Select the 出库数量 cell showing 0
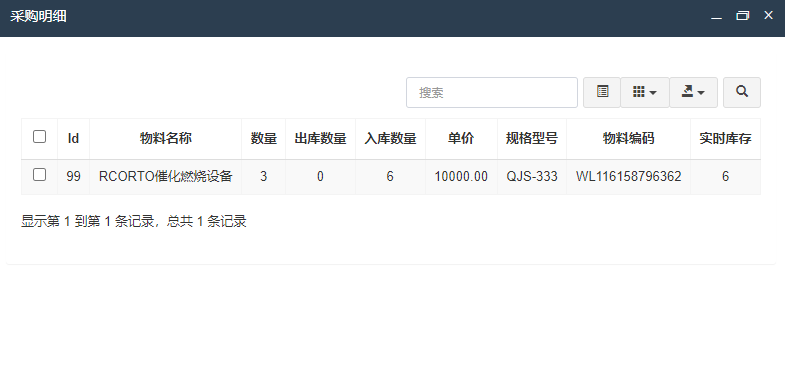Image resolution: width=785 pixels, height=377 pixels. pyautogui.click(x=320, y=177)
